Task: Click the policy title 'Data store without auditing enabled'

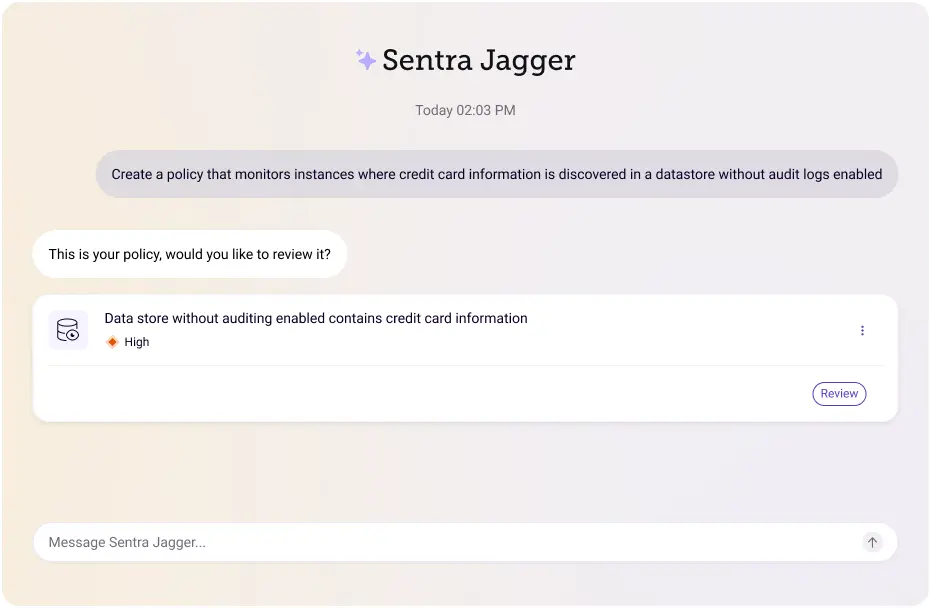Action: pos(316,318)
